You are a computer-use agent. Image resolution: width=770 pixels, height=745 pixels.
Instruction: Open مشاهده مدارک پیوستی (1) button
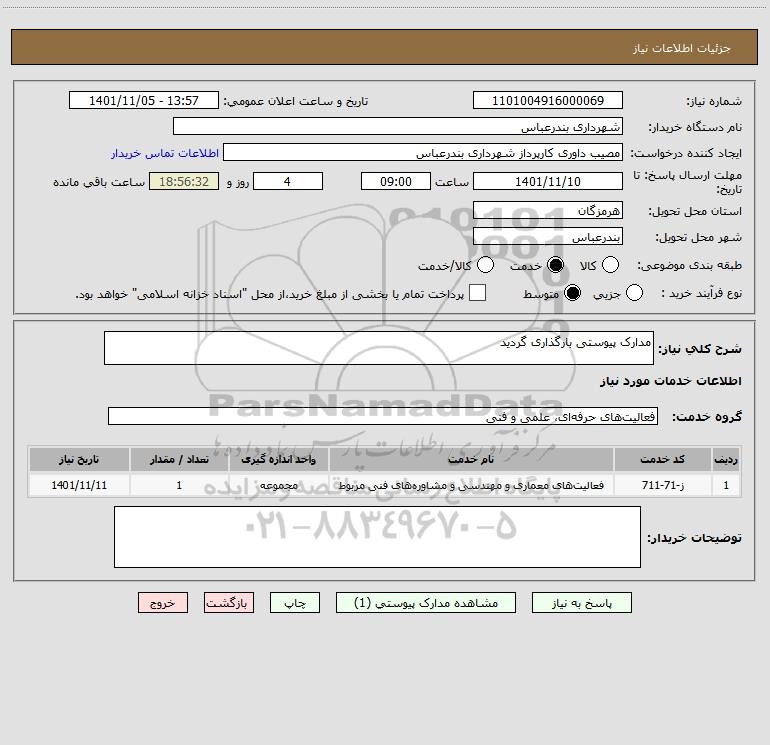[x=426, y=603]
